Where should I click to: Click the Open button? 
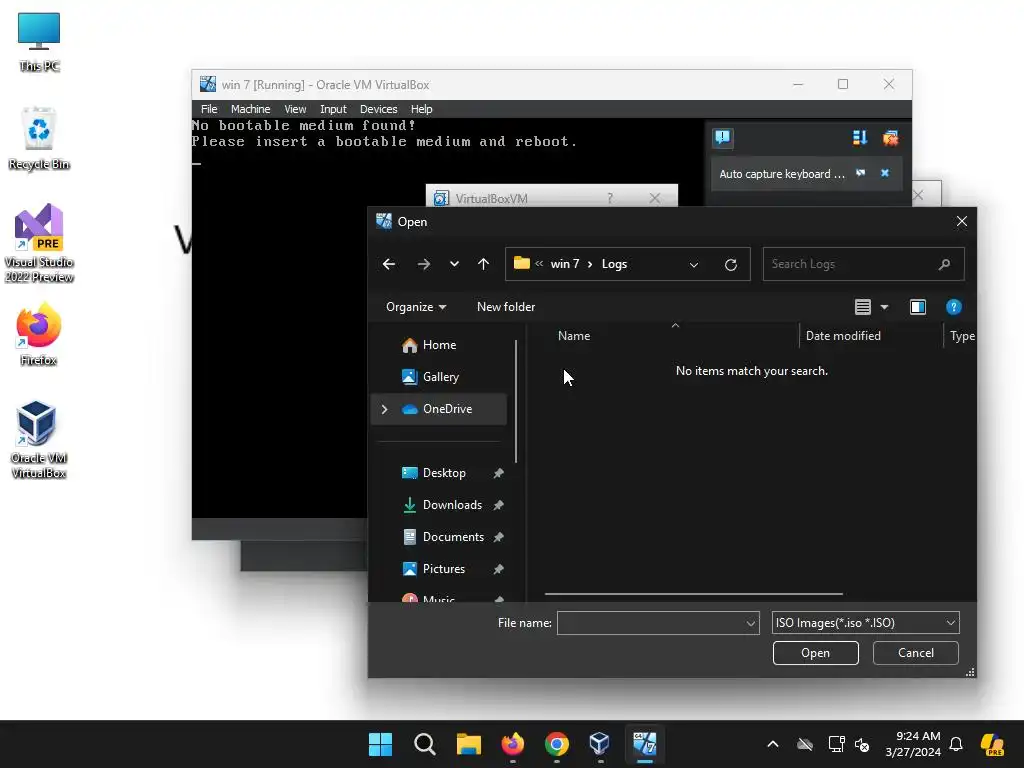[815, 653]
